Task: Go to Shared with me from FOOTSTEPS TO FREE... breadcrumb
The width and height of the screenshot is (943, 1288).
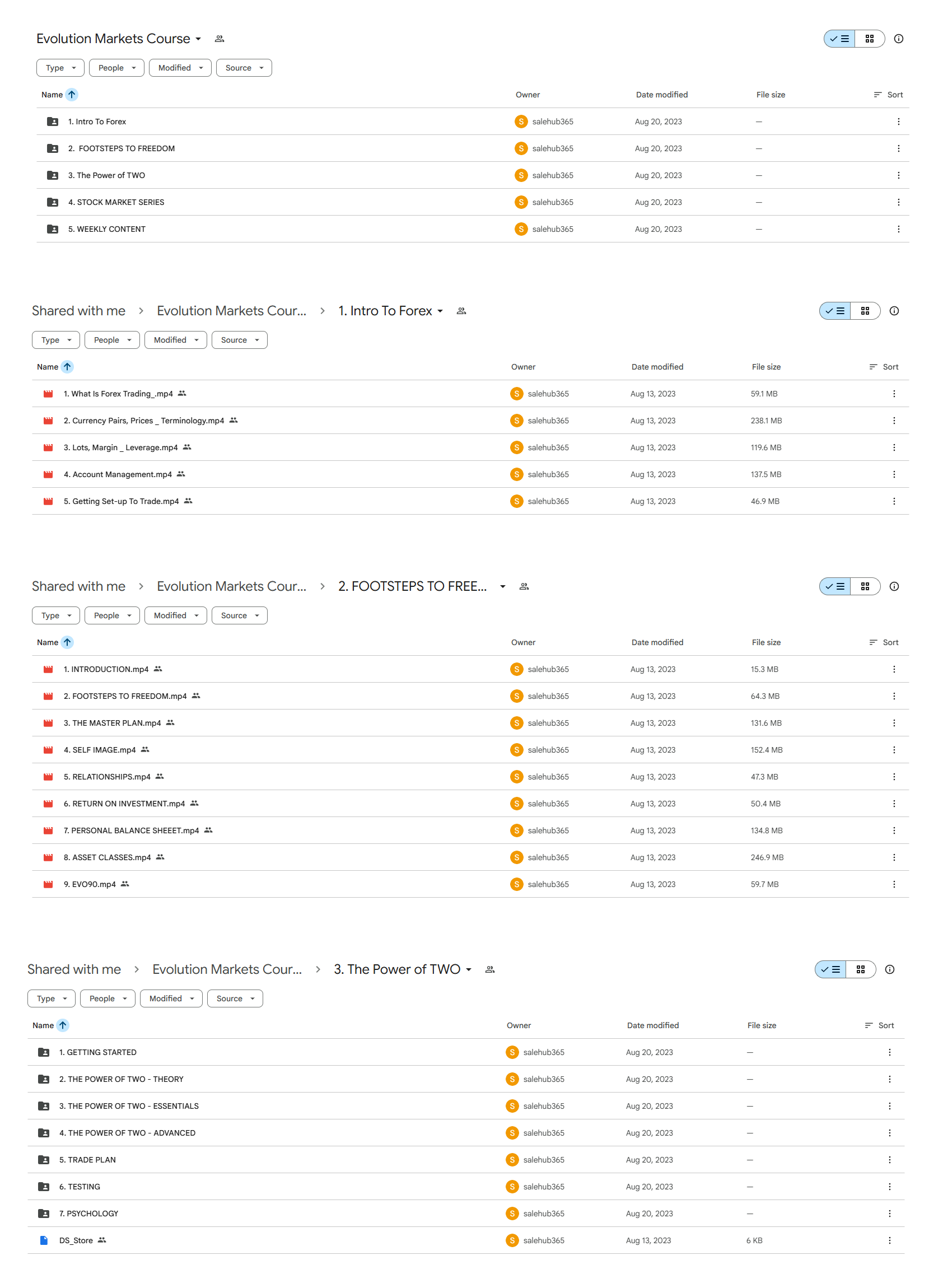Action: 79,586
